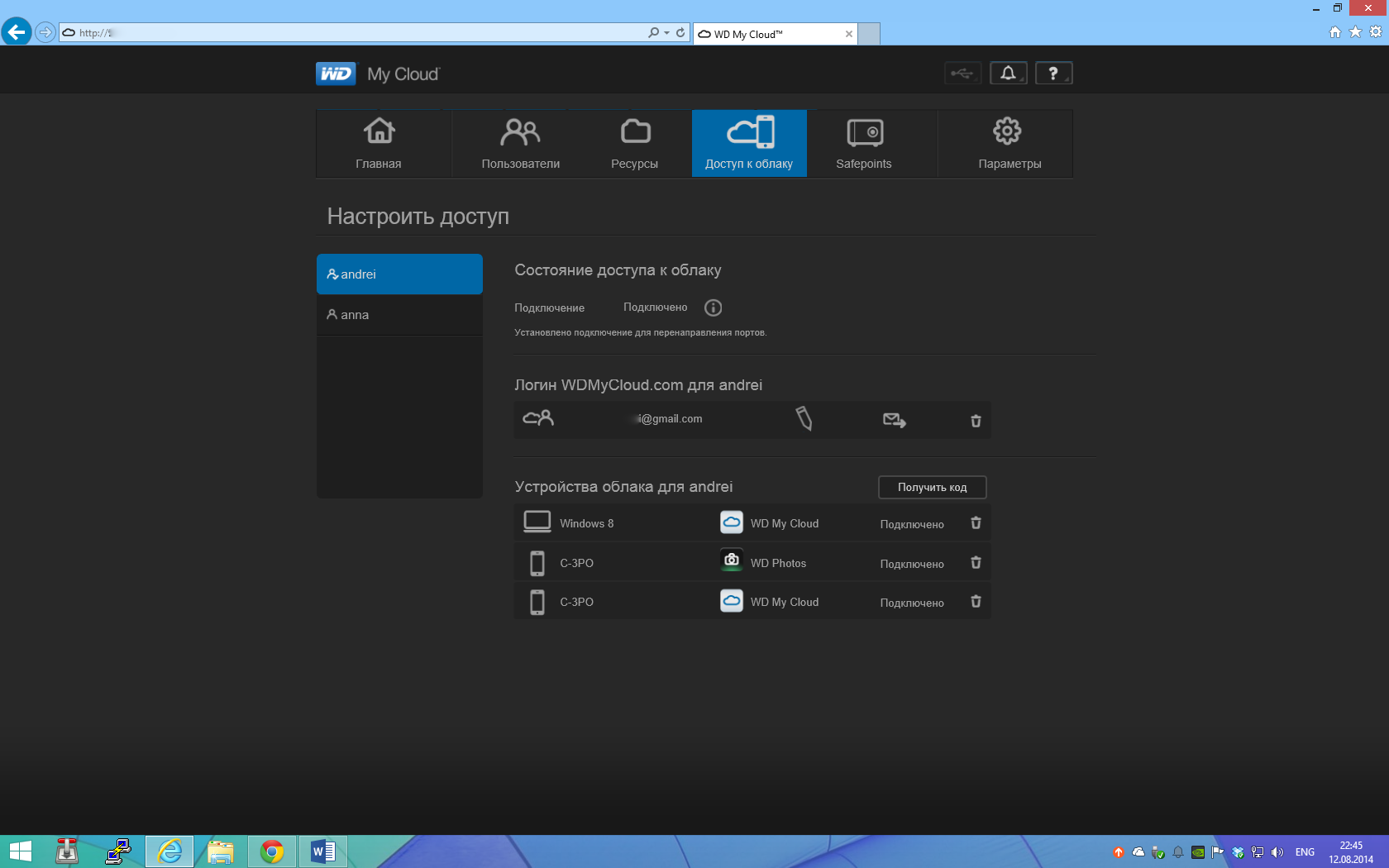The width and height of the screenshot is (1389, 868).
Task: Click the volume speaker tray icon
Action: [1277, 852]
